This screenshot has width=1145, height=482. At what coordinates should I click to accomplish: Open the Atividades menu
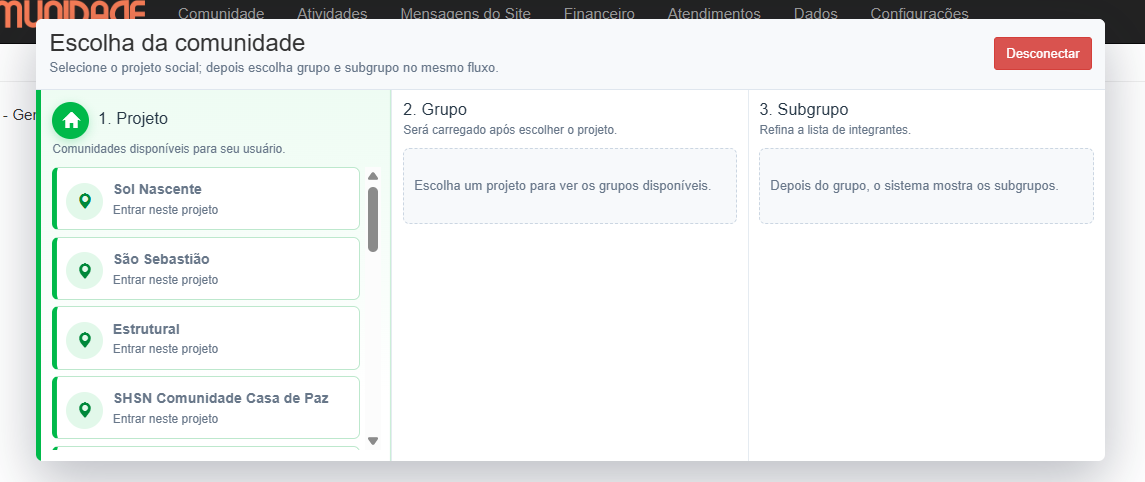[332, 13]
